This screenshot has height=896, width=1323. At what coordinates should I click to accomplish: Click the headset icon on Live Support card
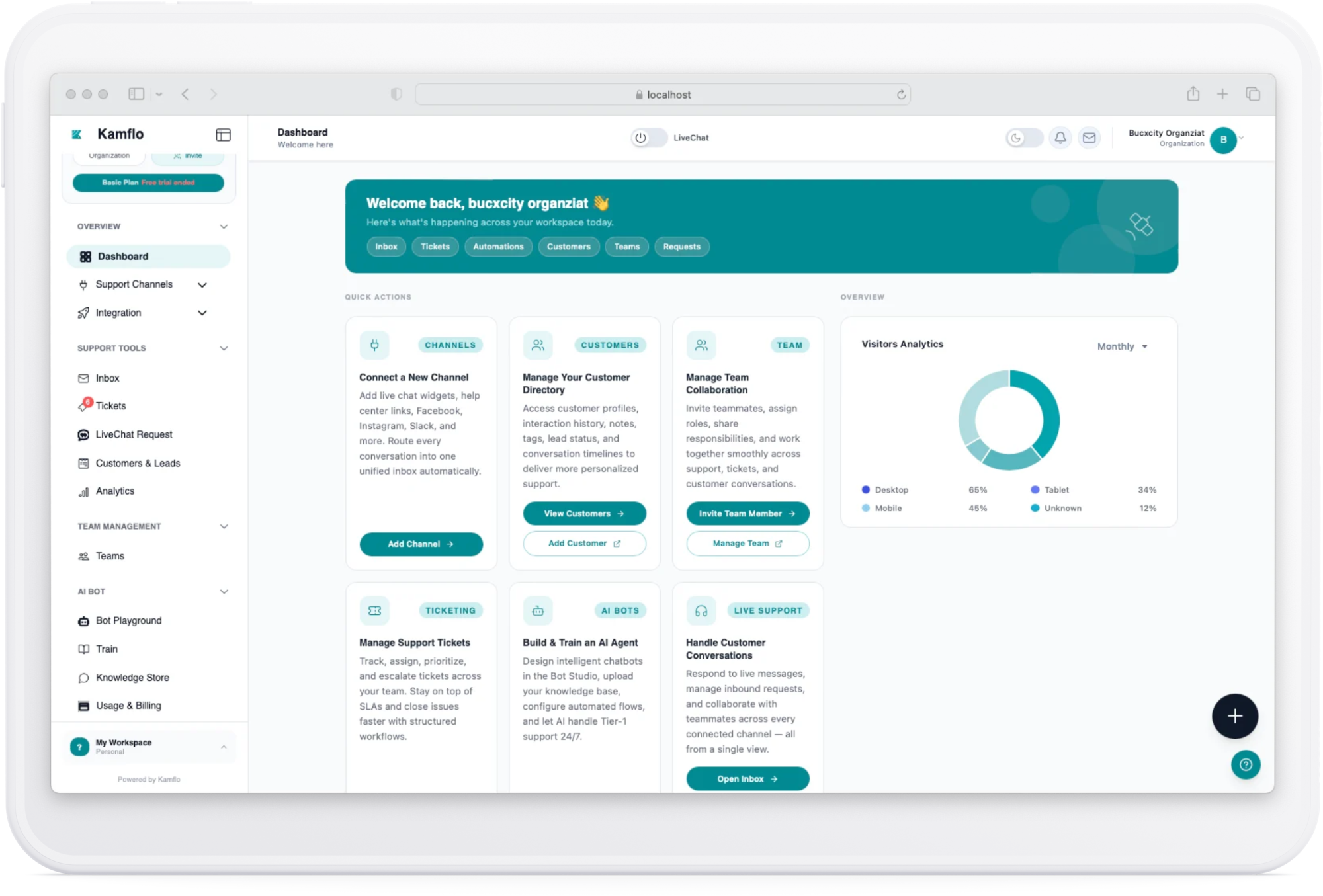coord(701,610)
